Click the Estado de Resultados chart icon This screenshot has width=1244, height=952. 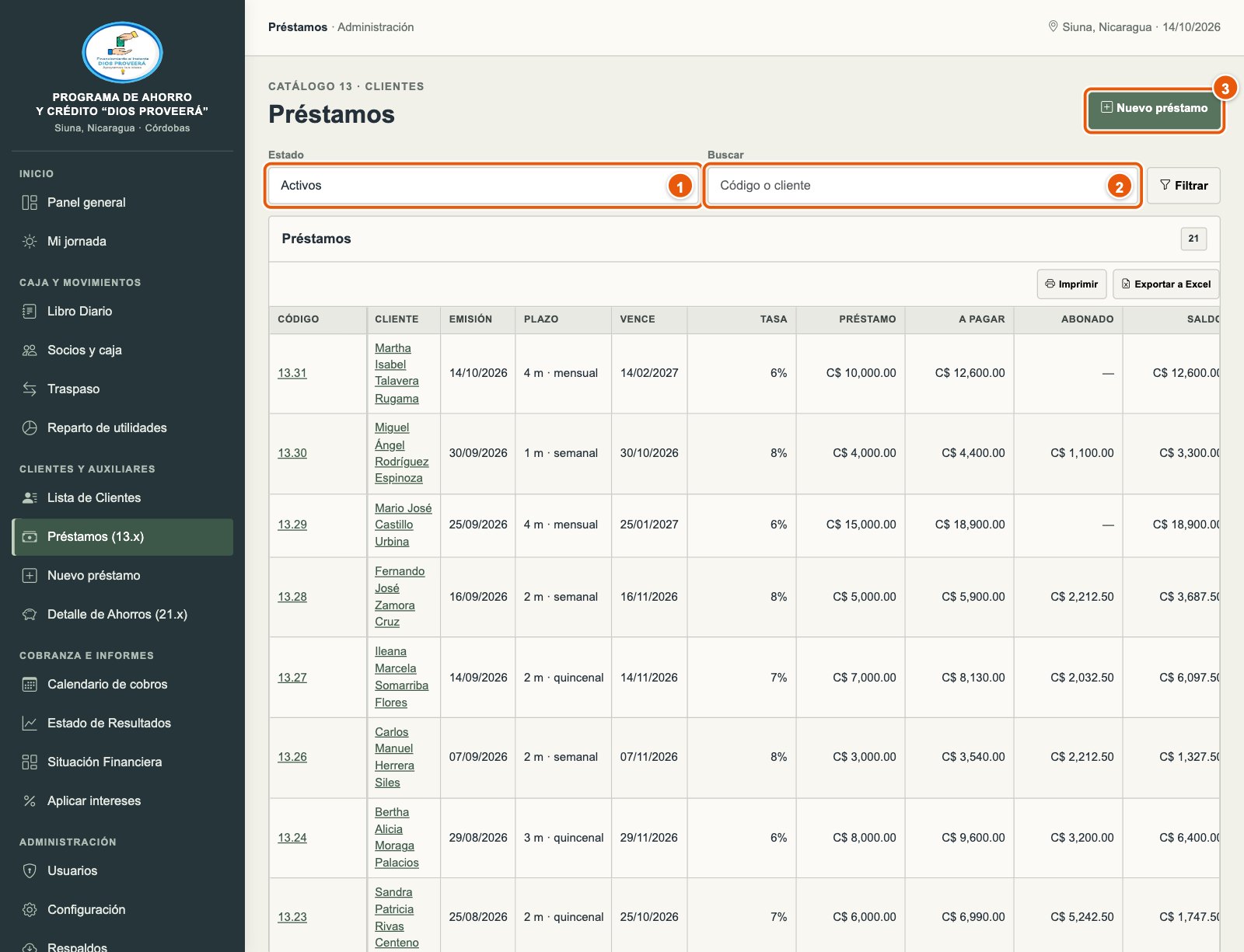point(30,724)
